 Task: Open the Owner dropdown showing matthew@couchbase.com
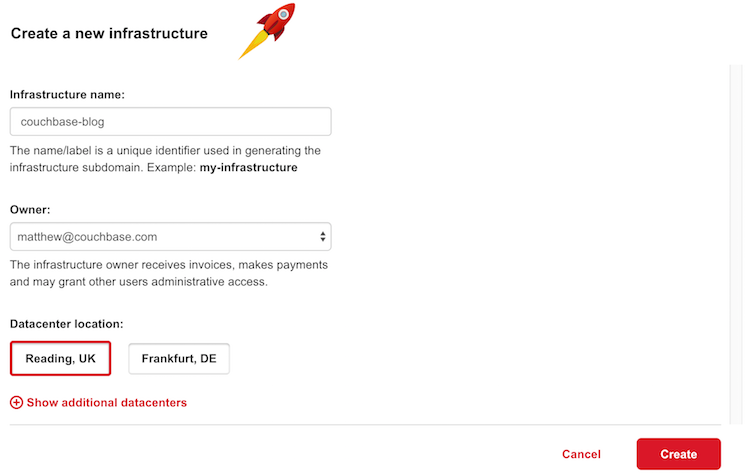pyautogui.click(x=170, y=237)
